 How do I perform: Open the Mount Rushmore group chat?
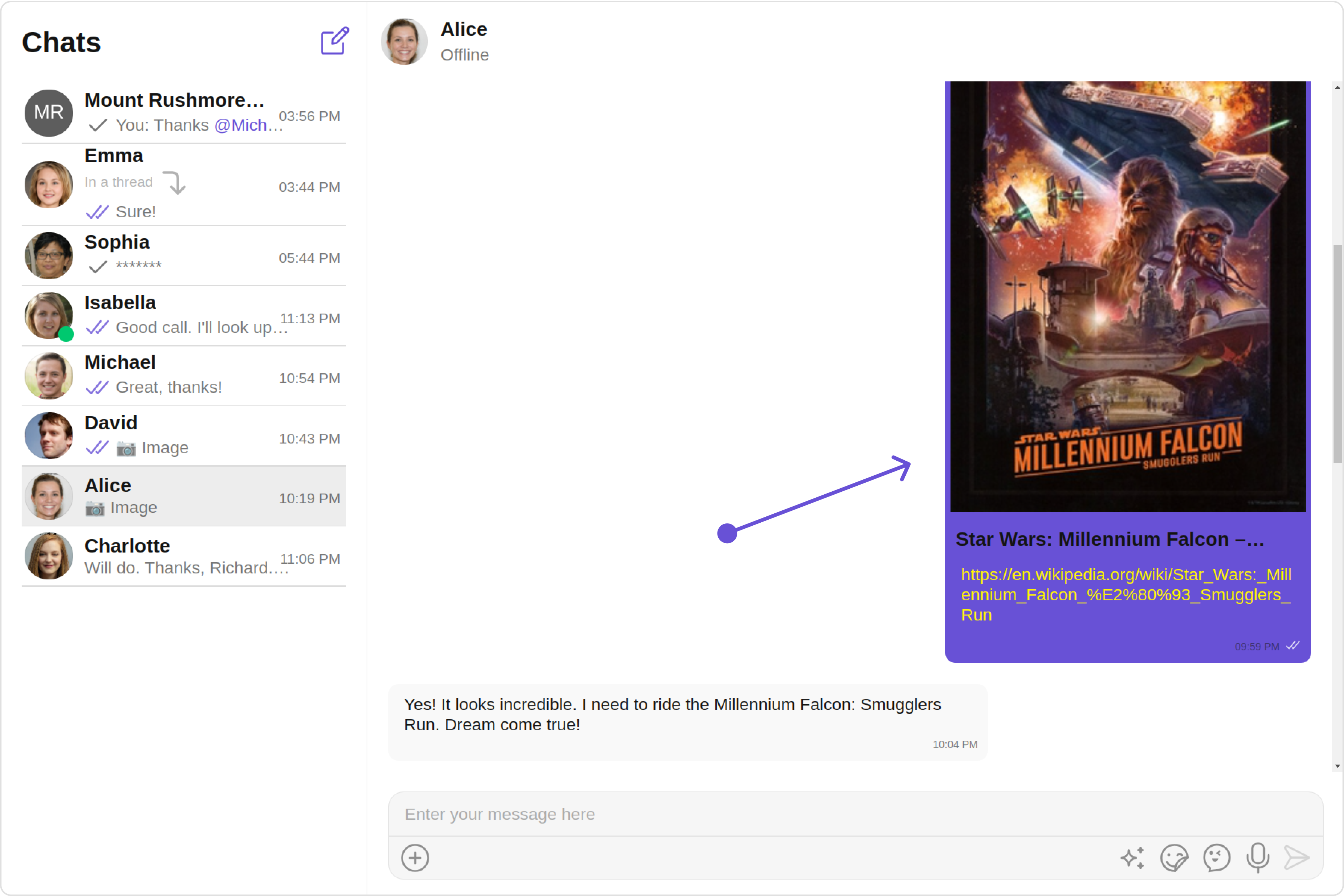pyautogui.click(x=183, y=113)
